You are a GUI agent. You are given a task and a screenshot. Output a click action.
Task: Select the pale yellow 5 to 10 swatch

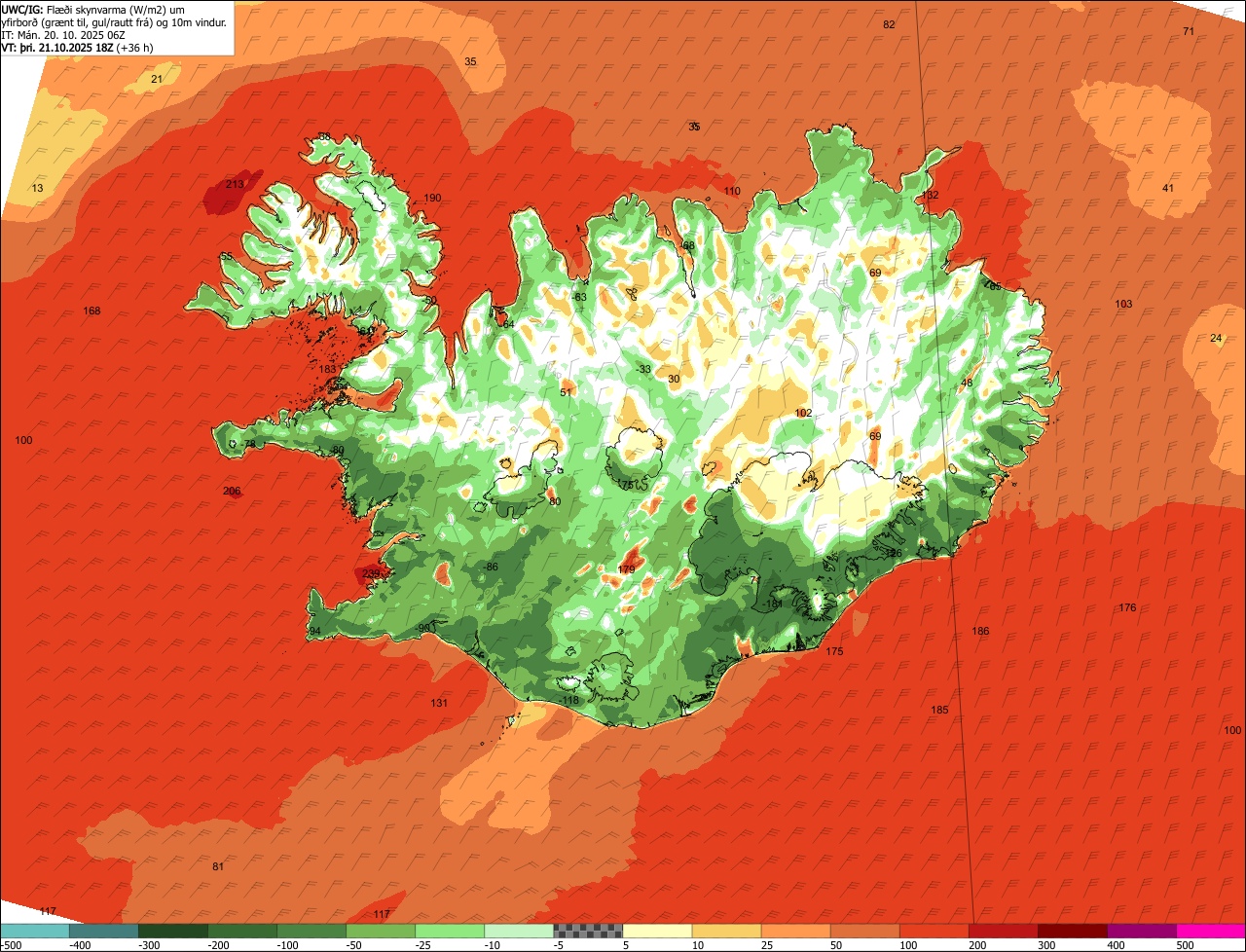tap(656, 931)
